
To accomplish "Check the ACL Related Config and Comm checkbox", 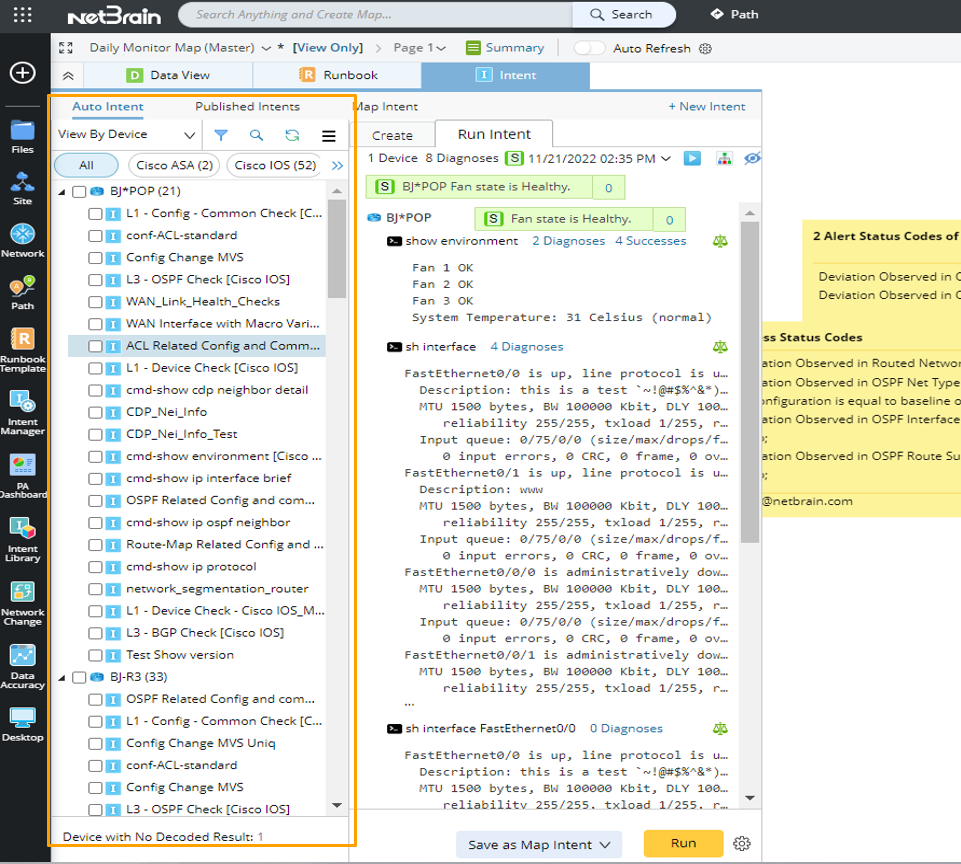I will pyautogui.click(x=95, y=346).
